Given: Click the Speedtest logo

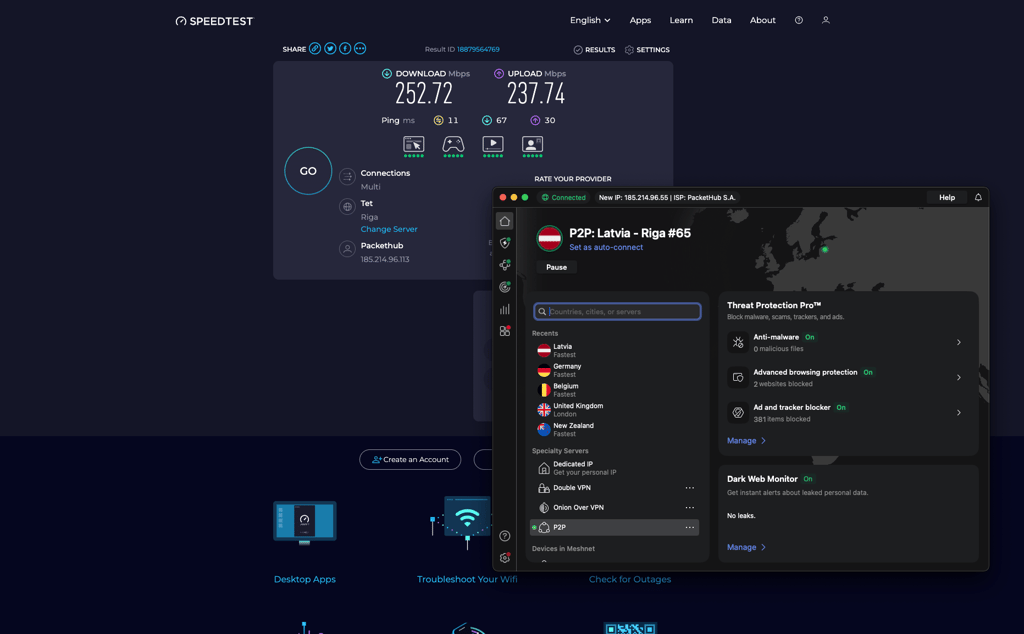Looking at the screenshot, I should pos(214,21).
